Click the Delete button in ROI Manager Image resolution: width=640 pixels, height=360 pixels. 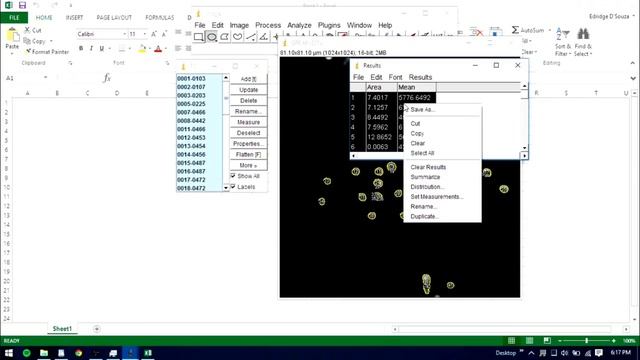(249, 100)
